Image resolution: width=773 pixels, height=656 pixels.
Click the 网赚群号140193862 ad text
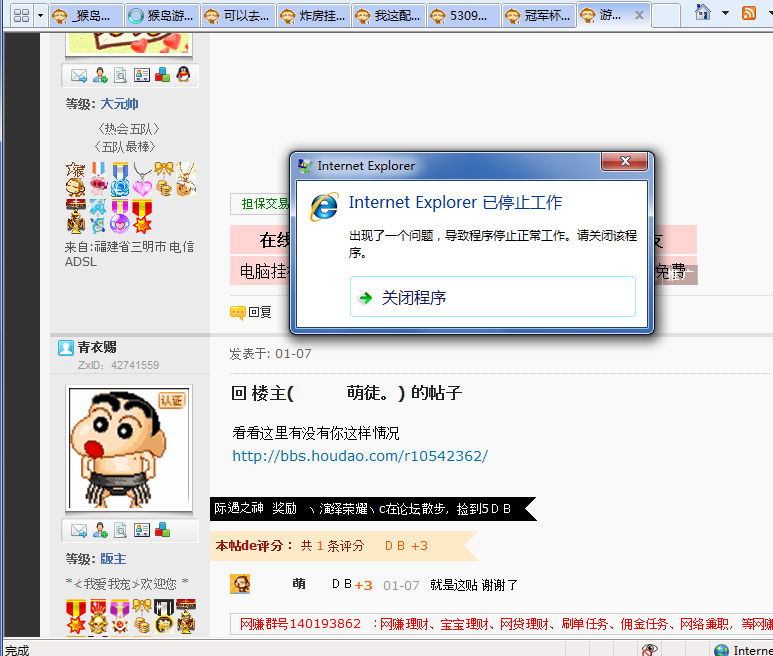pos(300,624)
